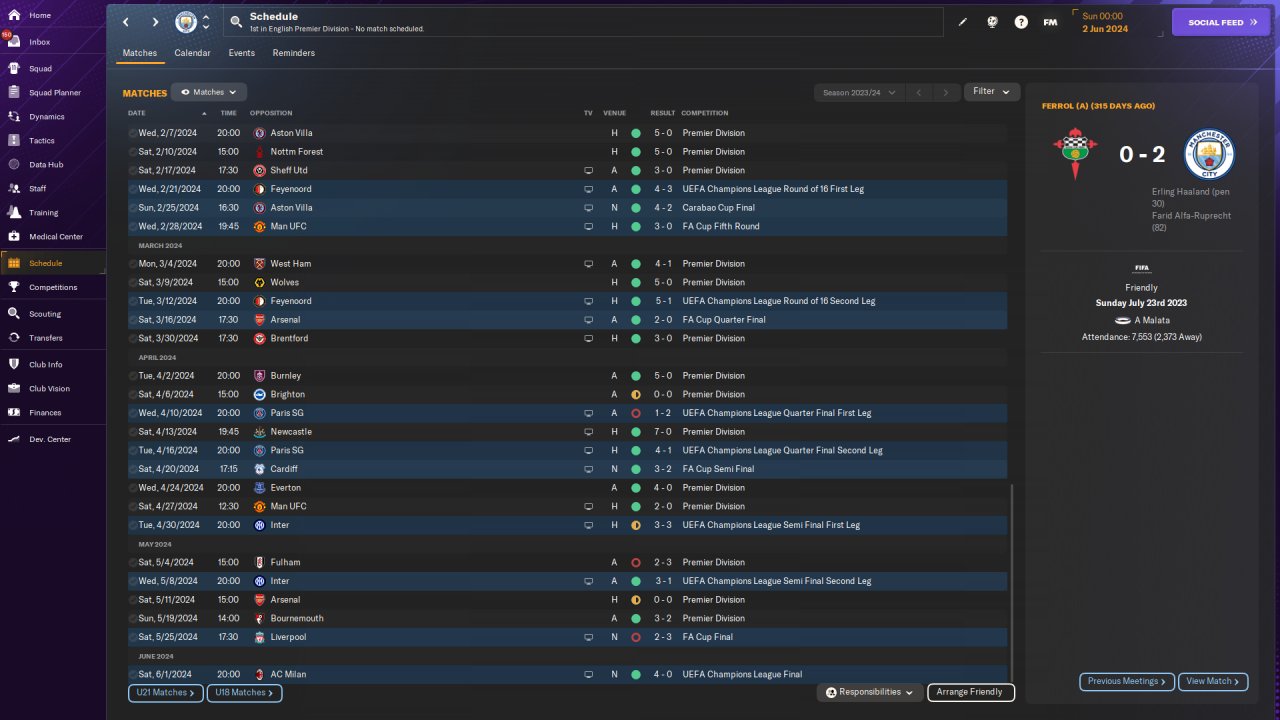Image resolution: width=1280 pixels, height=720 pixels.
Task: Switch to the Calendar tab
Action: click(x=192, y=53)
